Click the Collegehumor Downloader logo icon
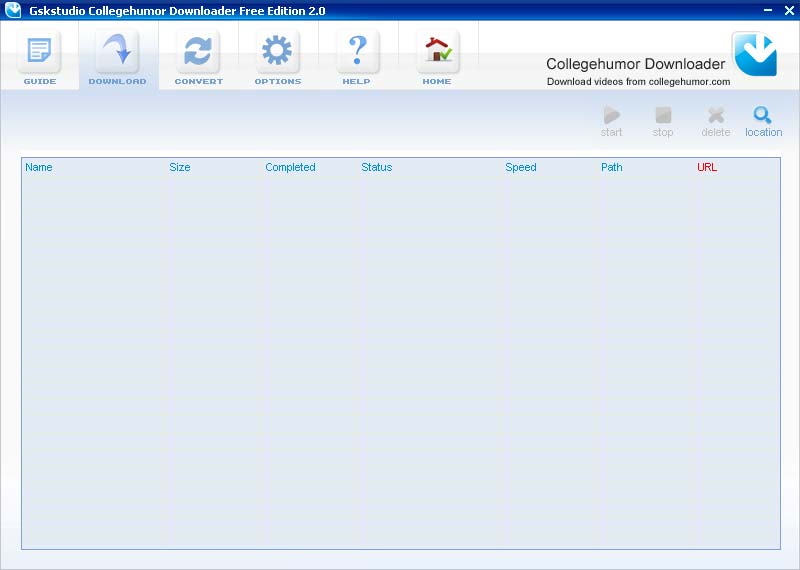The height and width of the screenshot is (570, 800). point(755,54)
